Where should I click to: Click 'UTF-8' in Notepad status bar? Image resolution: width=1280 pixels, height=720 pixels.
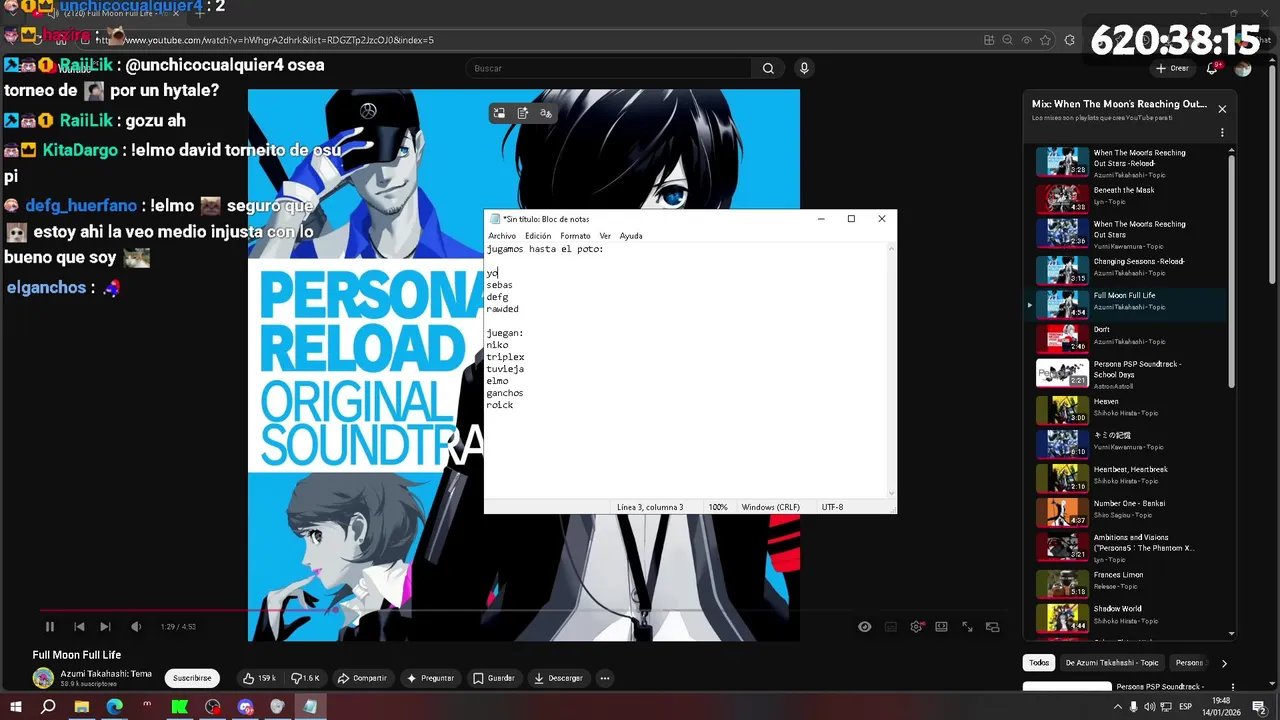pyautogui.click(x=832, y=507)
